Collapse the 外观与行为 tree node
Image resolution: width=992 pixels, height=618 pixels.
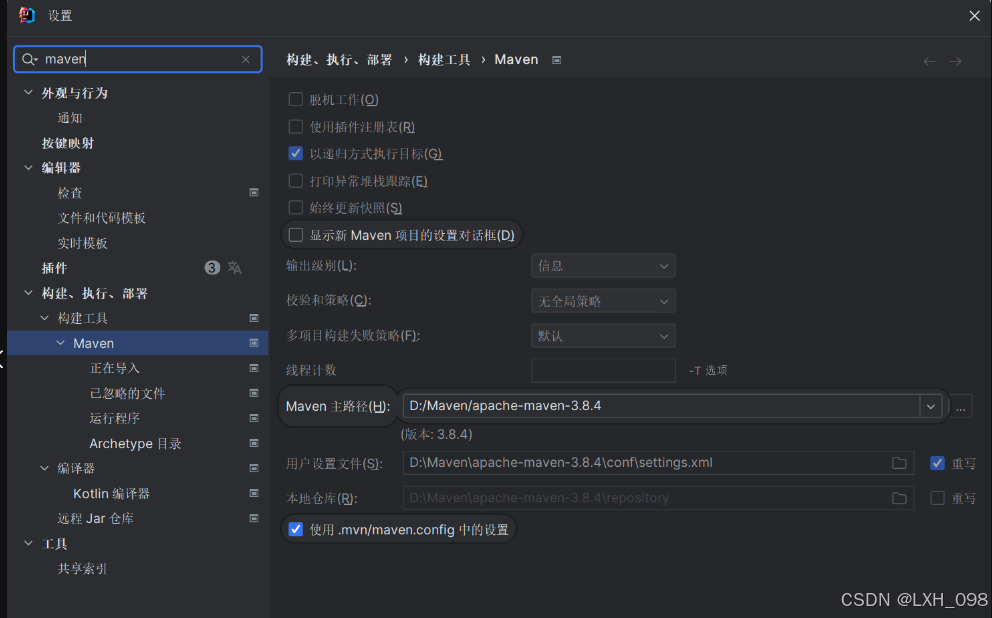click(x=28, y=92)
